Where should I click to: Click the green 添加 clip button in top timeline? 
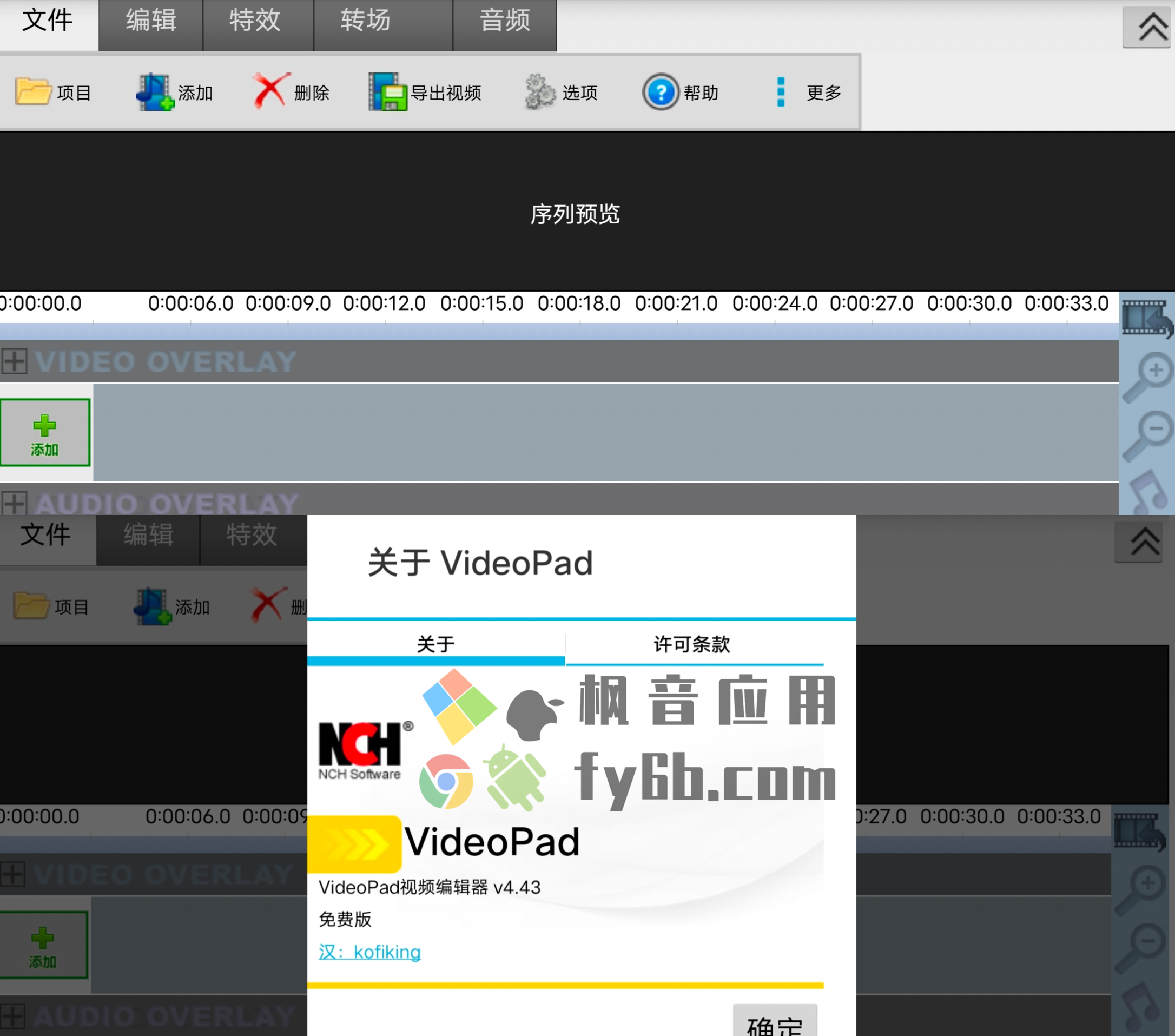pos(45,432)
